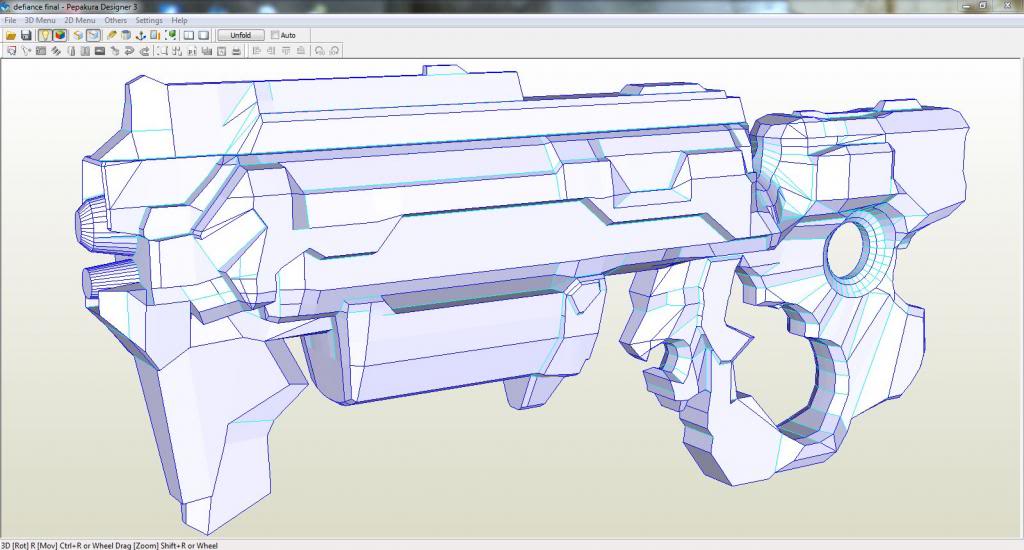Click the rotate 90 clockwise icon

(333, 51)
